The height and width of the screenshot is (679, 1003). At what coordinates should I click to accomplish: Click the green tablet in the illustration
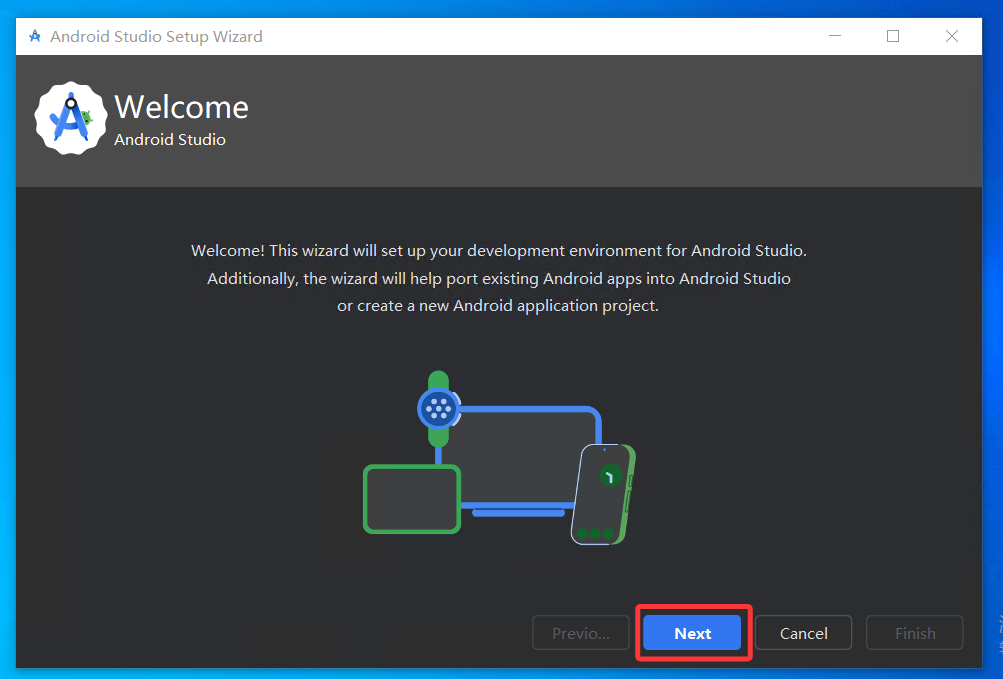point(411,498)
